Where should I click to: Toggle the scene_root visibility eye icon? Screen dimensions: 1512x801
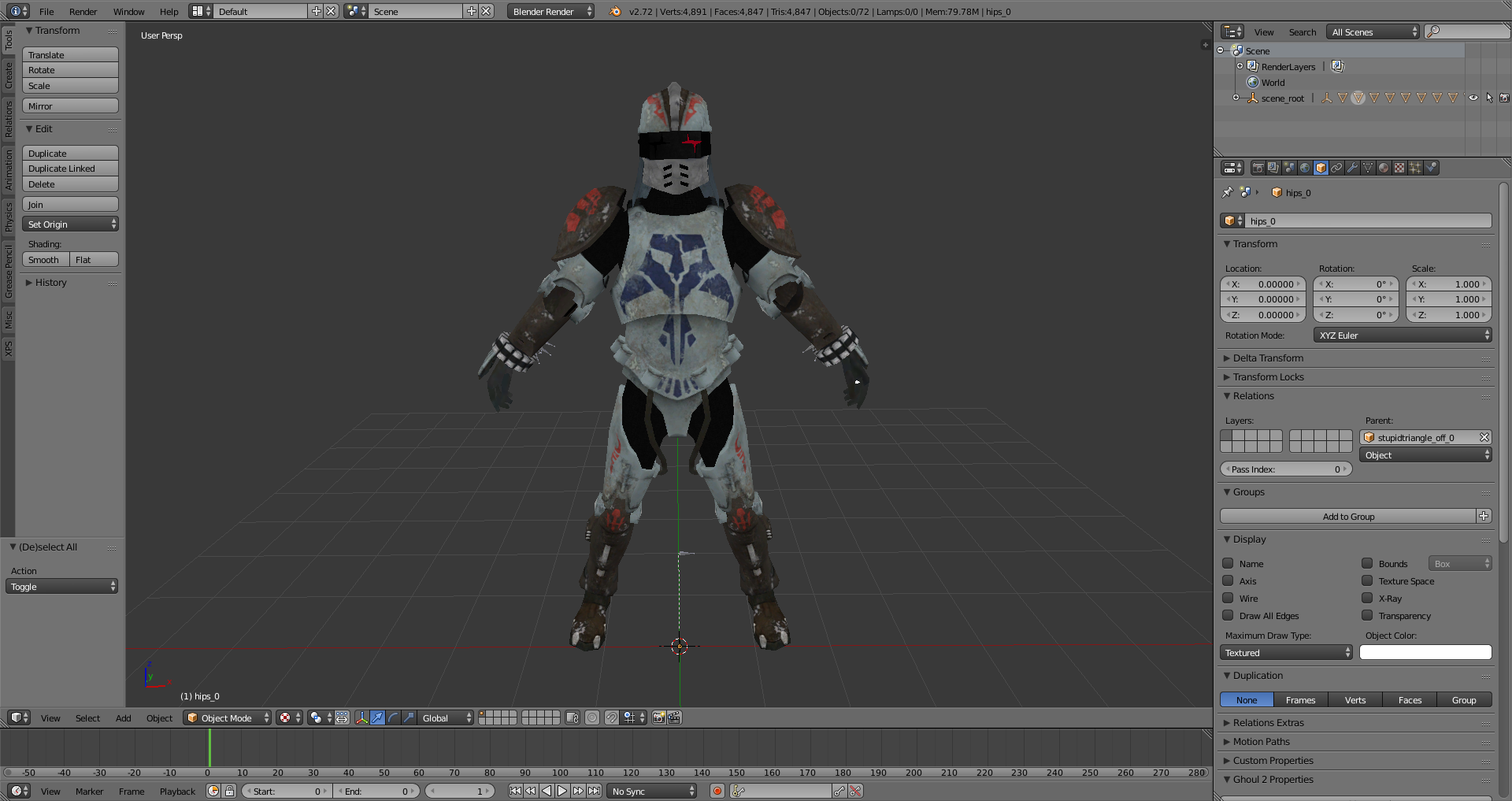click(1473, 98)
